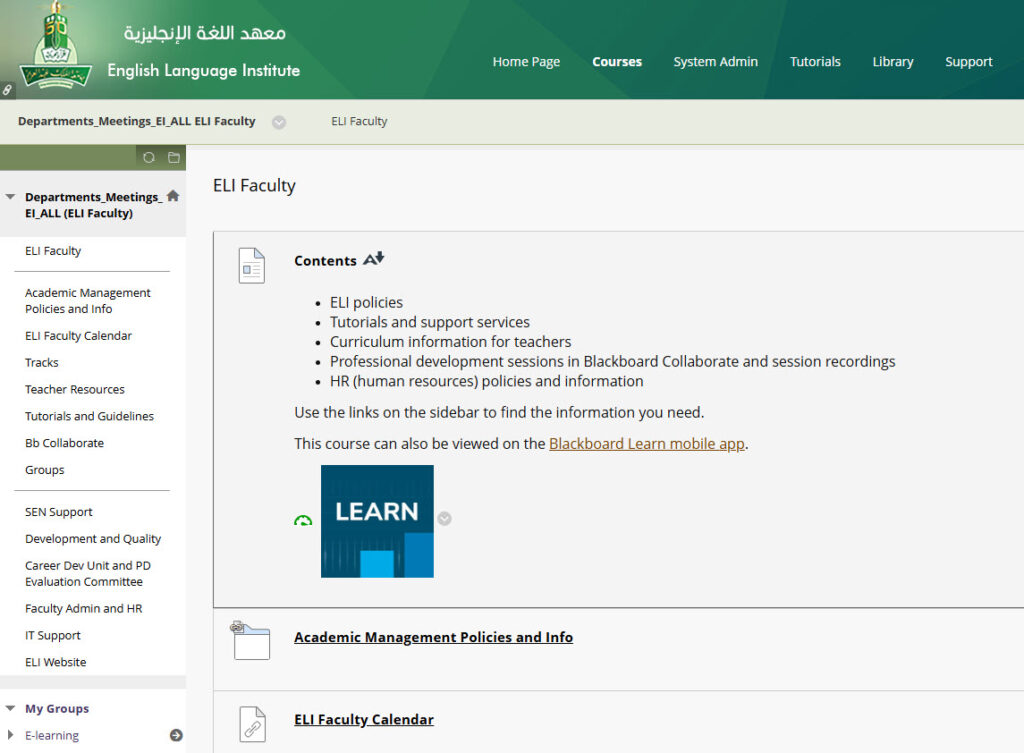1024x753 pixels.
Task: Go to the System Admin tab
Action: click(x=715, y=62)
